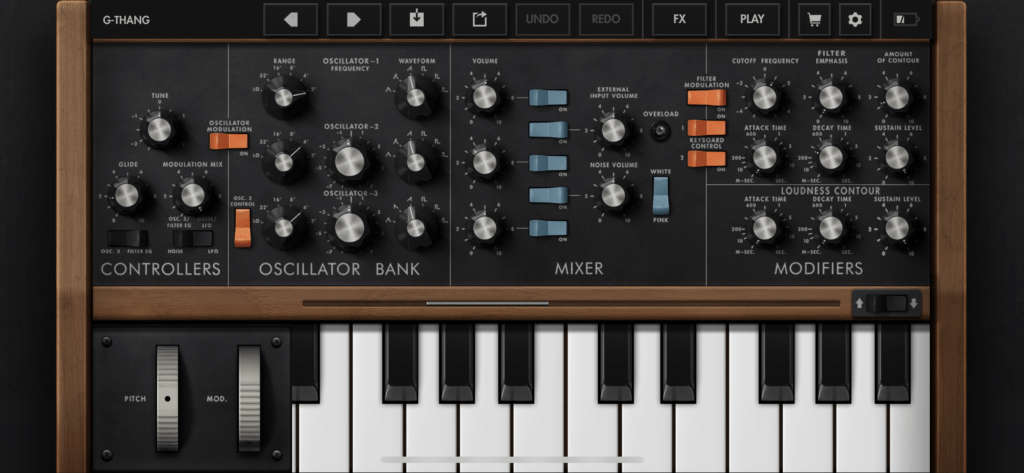
Task: Click the Modulation Mix knob
Action: point(193,195)
